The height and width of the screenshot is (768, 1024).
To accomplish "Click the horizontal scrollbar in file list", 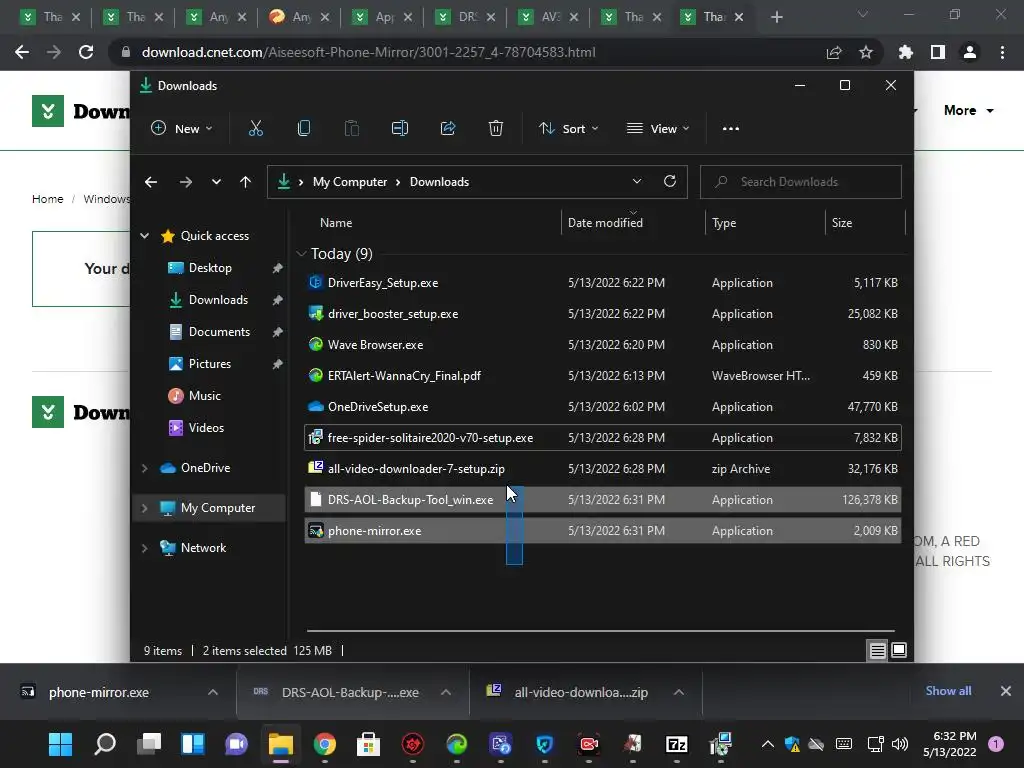I will tap(600, 632).
